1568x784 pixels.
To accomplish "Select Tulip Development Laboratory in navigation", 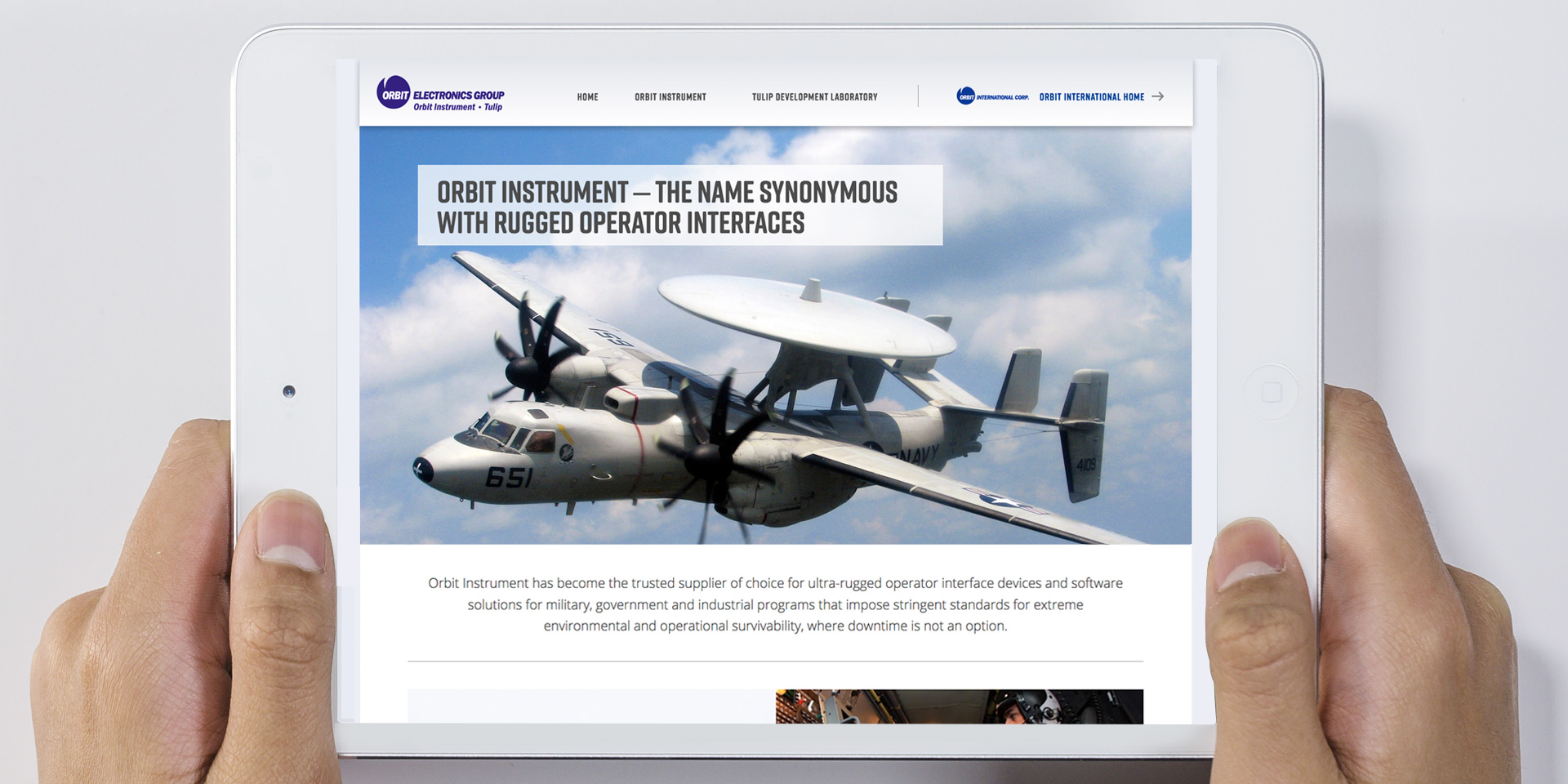I will pos(814,97).
